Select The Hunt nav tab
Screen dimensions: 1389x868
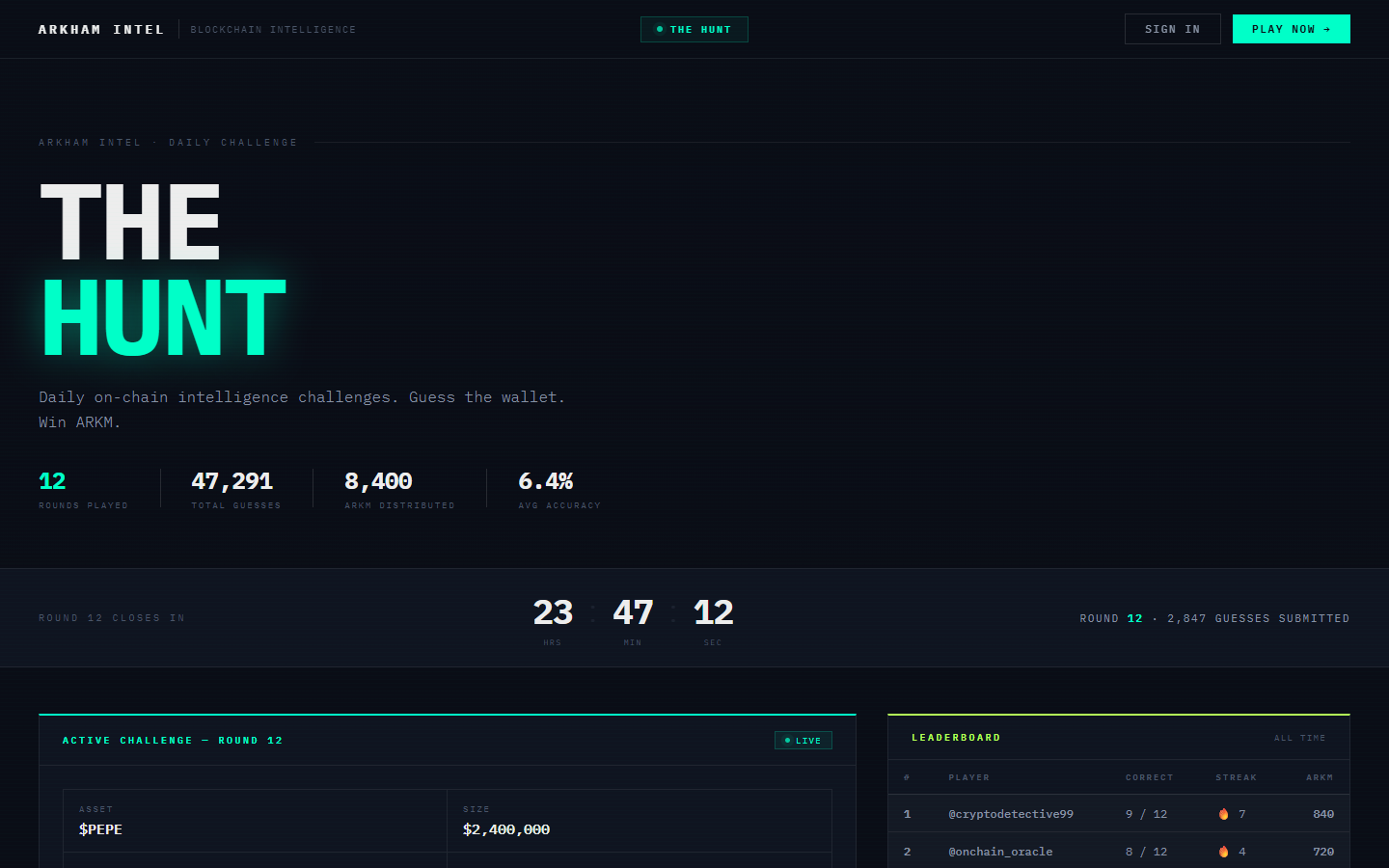coord(694,30)
